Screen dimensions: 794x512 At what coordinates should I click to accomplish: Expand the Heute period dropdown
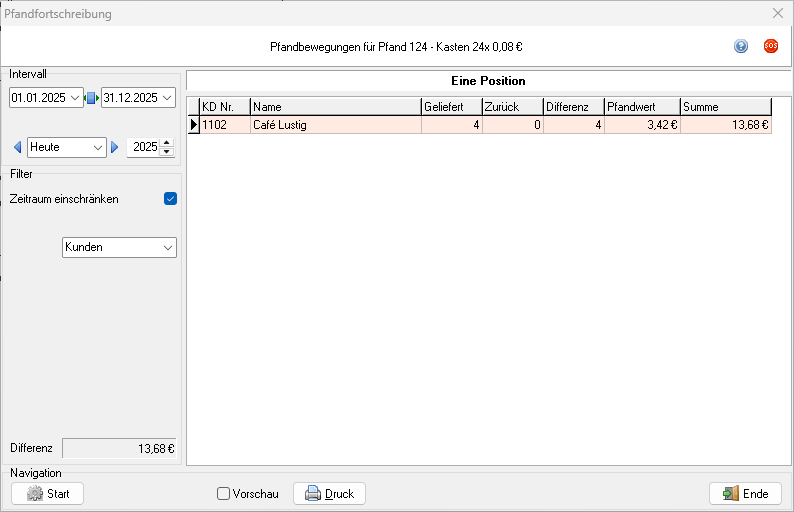[x=98, y=147]
